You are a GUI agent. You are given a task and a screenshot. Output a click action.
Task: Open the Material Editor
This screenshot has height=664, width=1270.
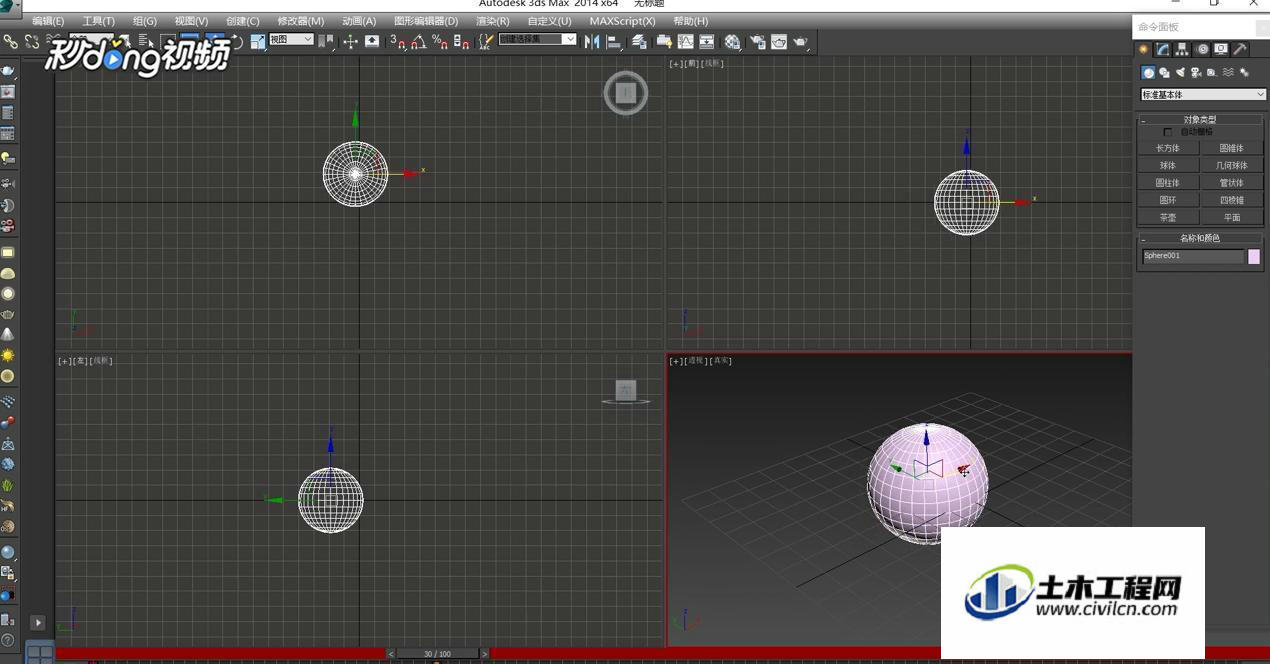pyautogui.click(x=733, y=41)
